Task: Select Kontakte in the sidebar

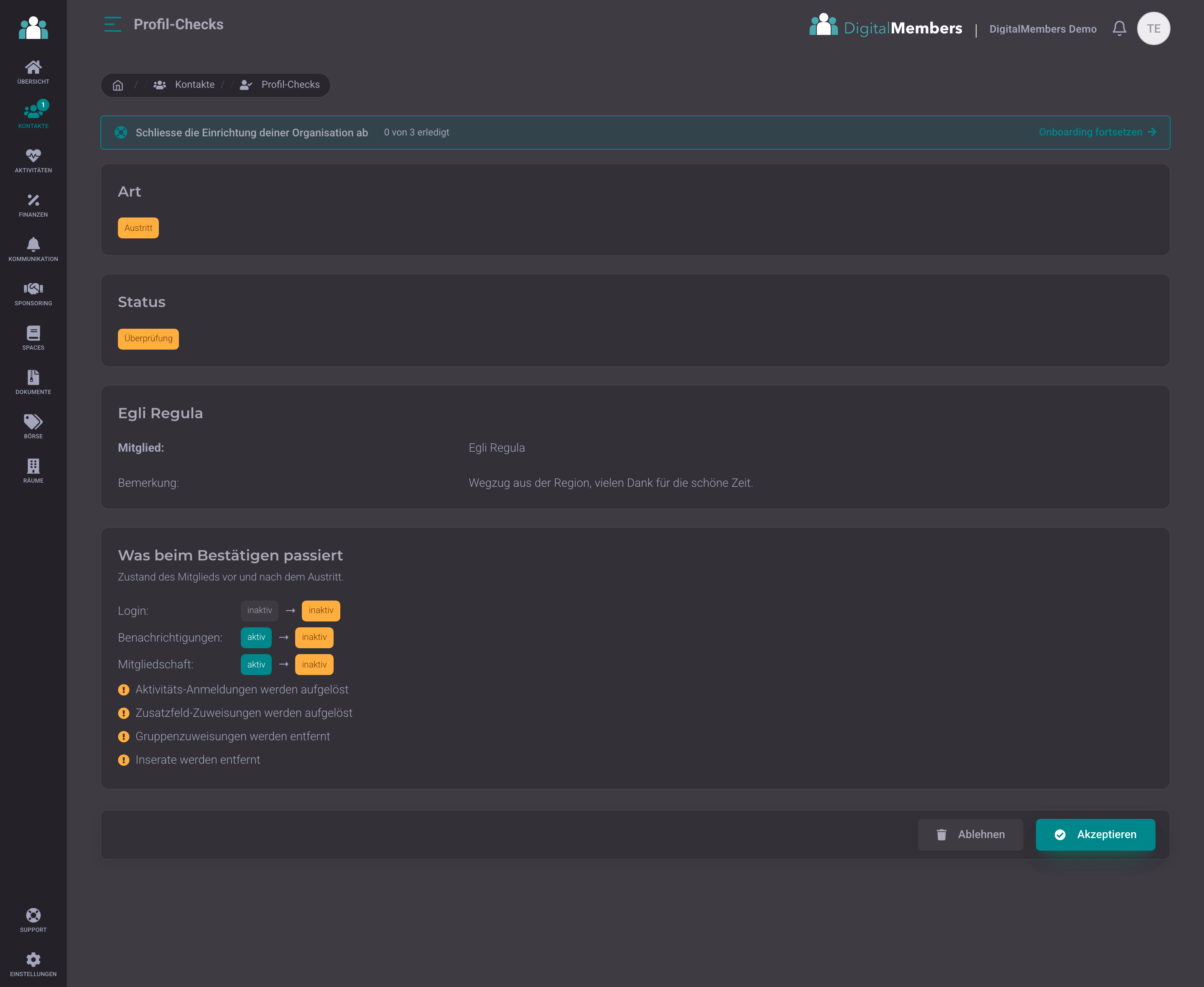Action: click(33, 114)
